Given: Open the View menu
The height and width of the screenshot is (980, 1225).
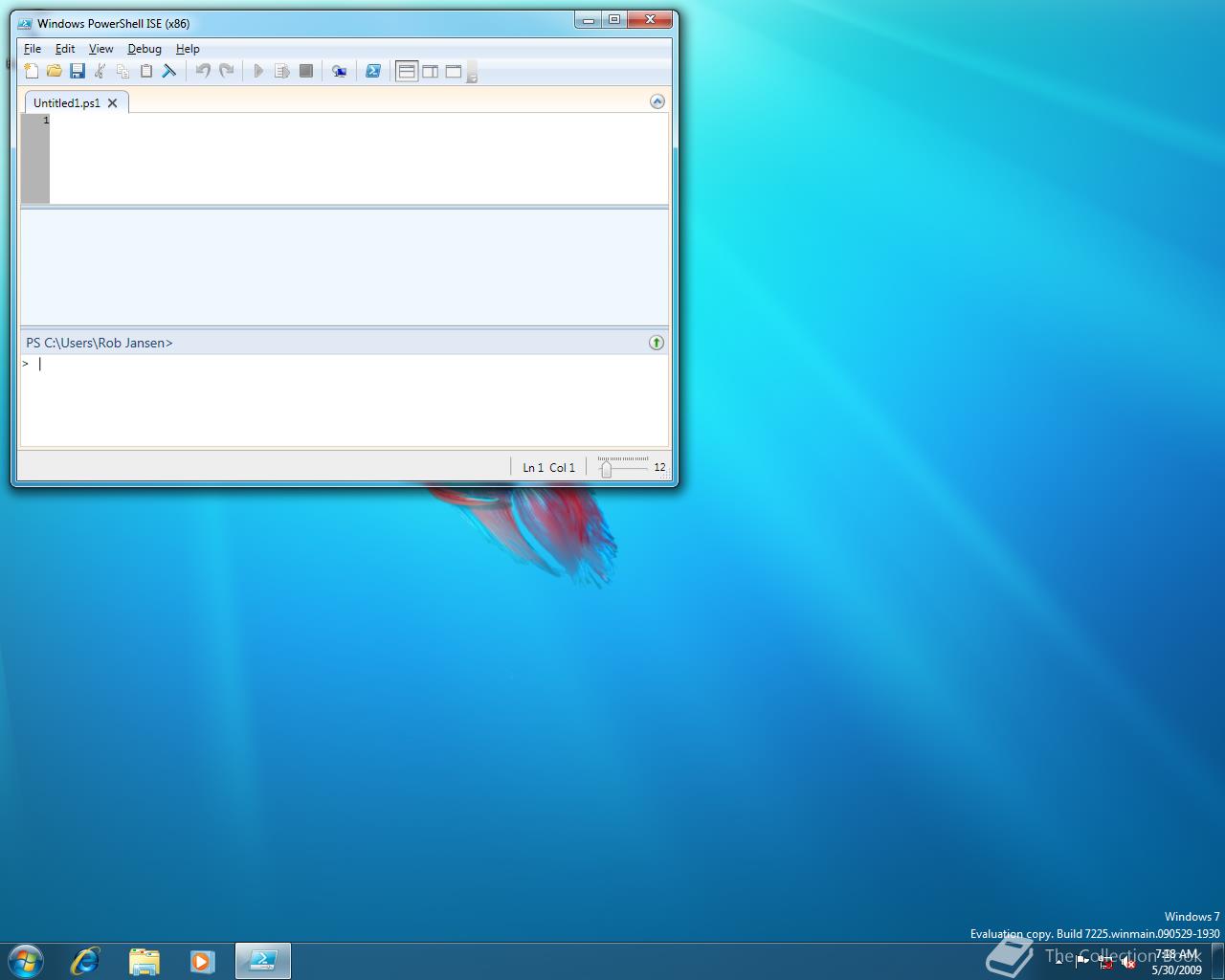Looking at the screenshot, I should (x=100, y=49).
